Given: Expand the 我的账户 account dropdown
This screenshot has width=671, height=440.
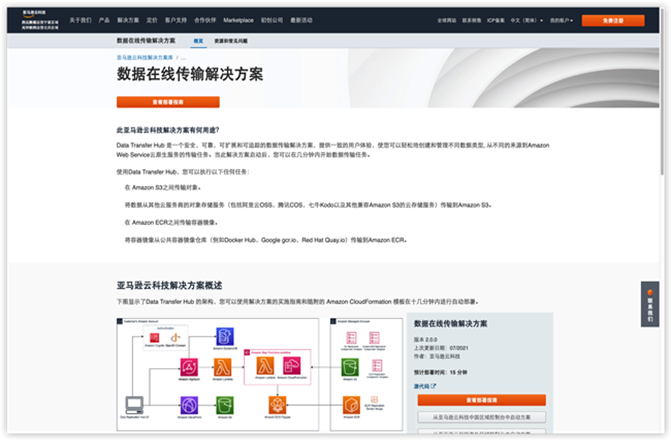Looking at the screenshot, I should [x=561, y=21].
